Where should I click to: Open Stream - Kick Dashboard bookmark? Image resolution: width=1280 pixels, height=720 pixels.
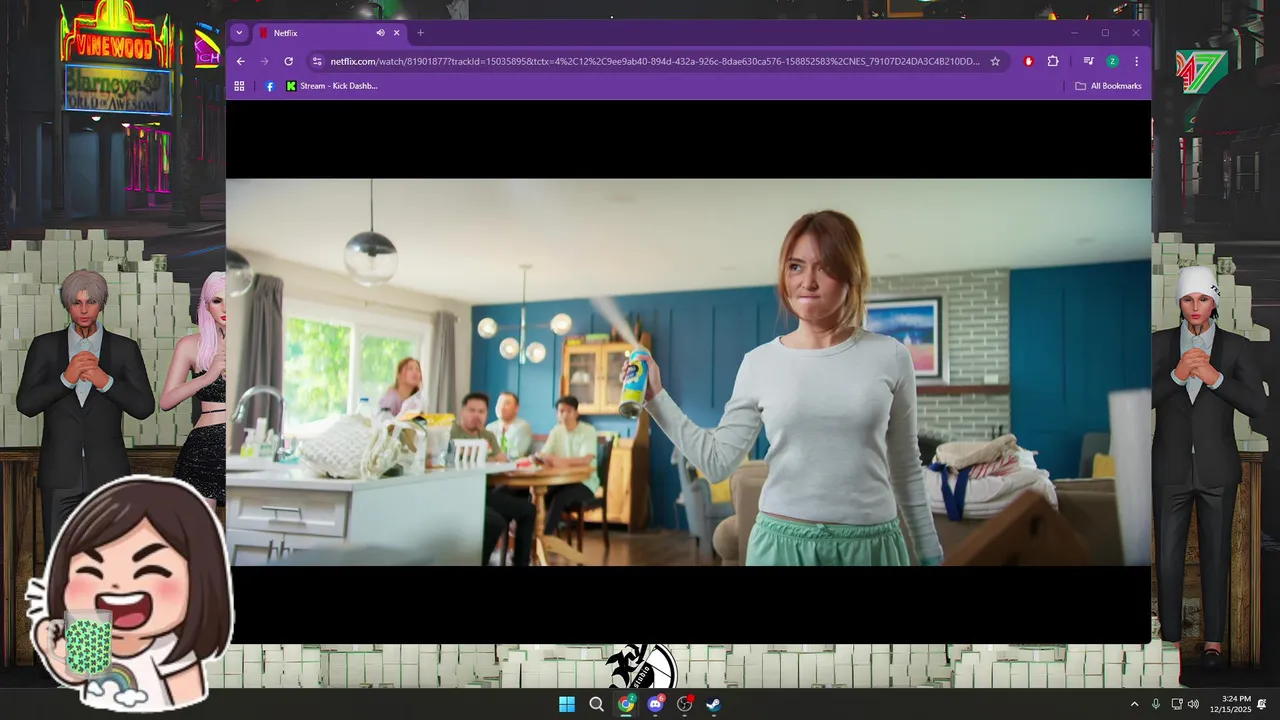click(x=332, y=86)
